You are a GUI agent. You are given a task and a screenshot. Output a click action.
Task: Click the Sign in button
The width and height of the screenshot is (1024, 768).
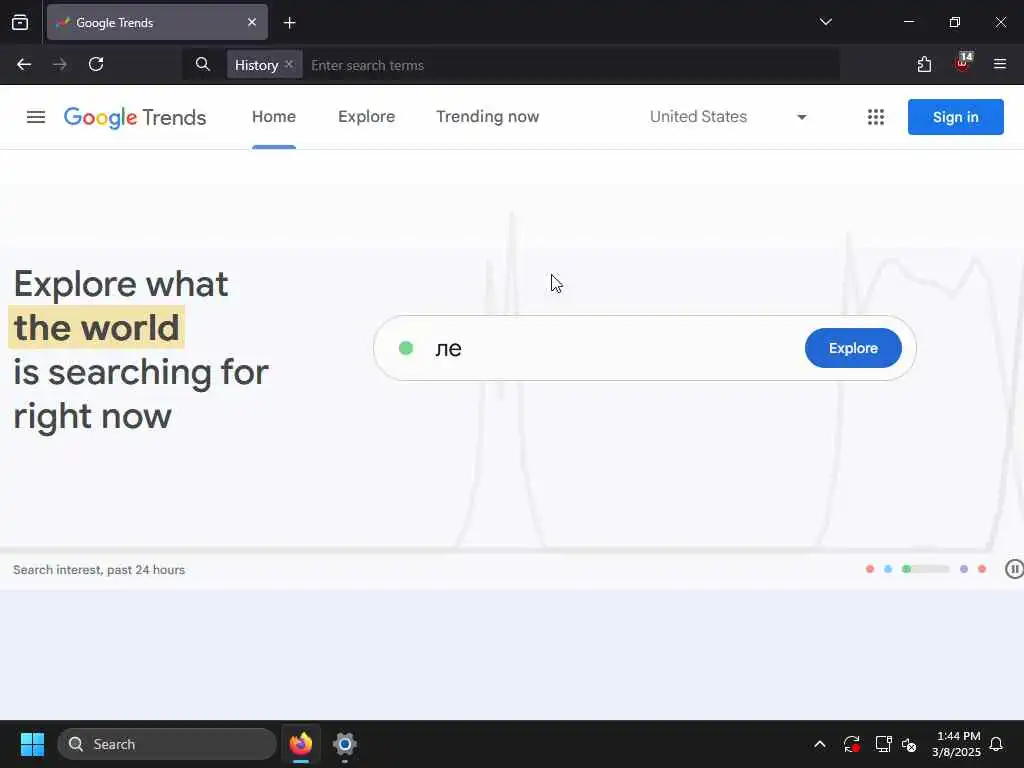pyautogui.click(x=955, y=117)
